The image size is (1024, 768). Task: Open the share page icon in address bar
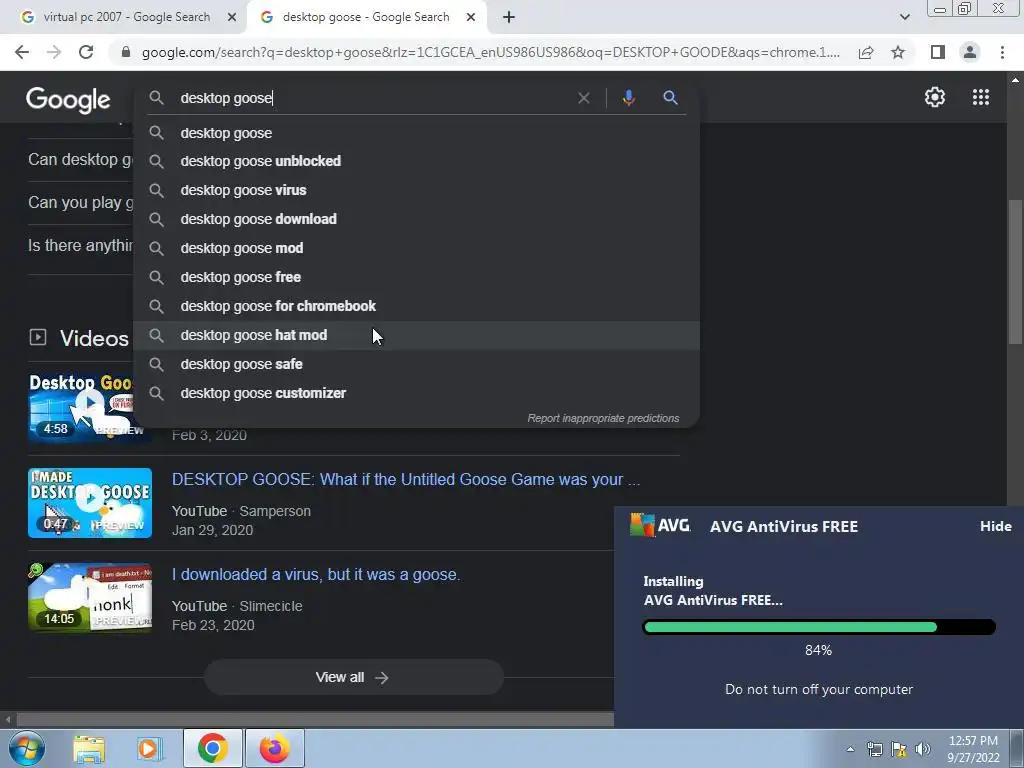pyautogui.click(x=866, y=52)
